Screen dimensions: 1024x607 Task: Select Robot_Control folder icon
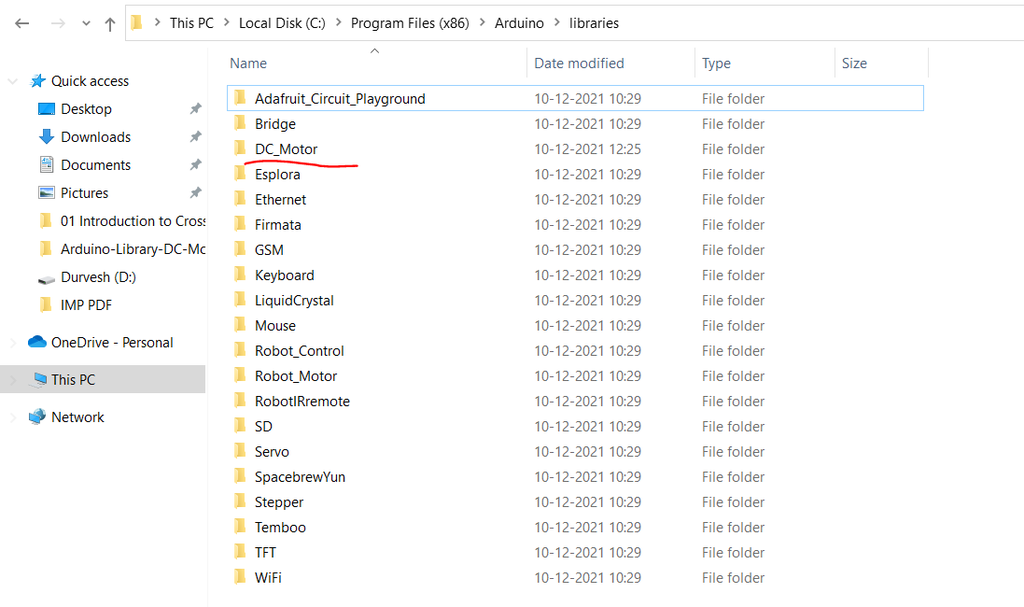(x=240, y=350)
